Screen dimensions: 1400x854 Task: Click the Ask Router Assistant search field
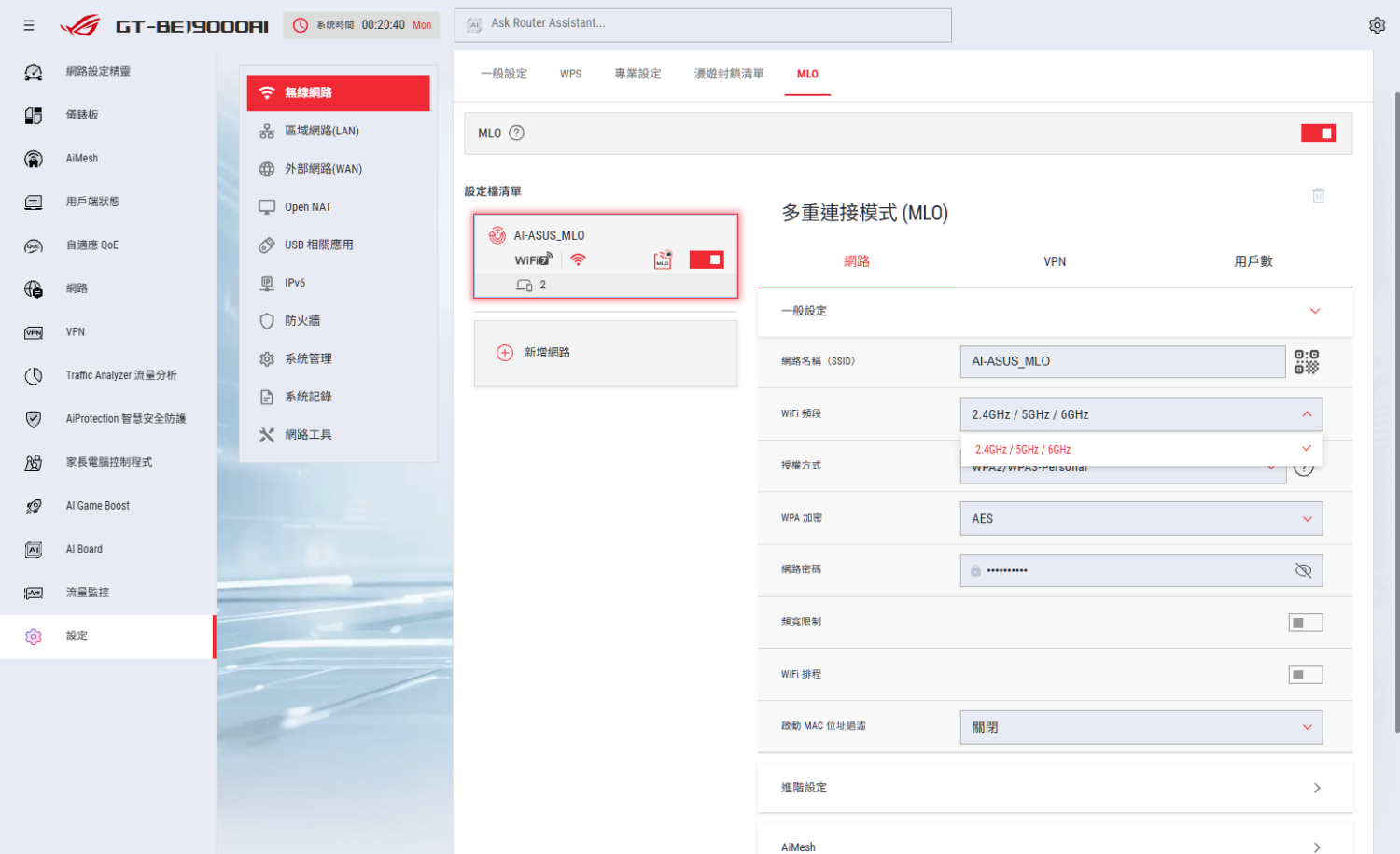703,25
